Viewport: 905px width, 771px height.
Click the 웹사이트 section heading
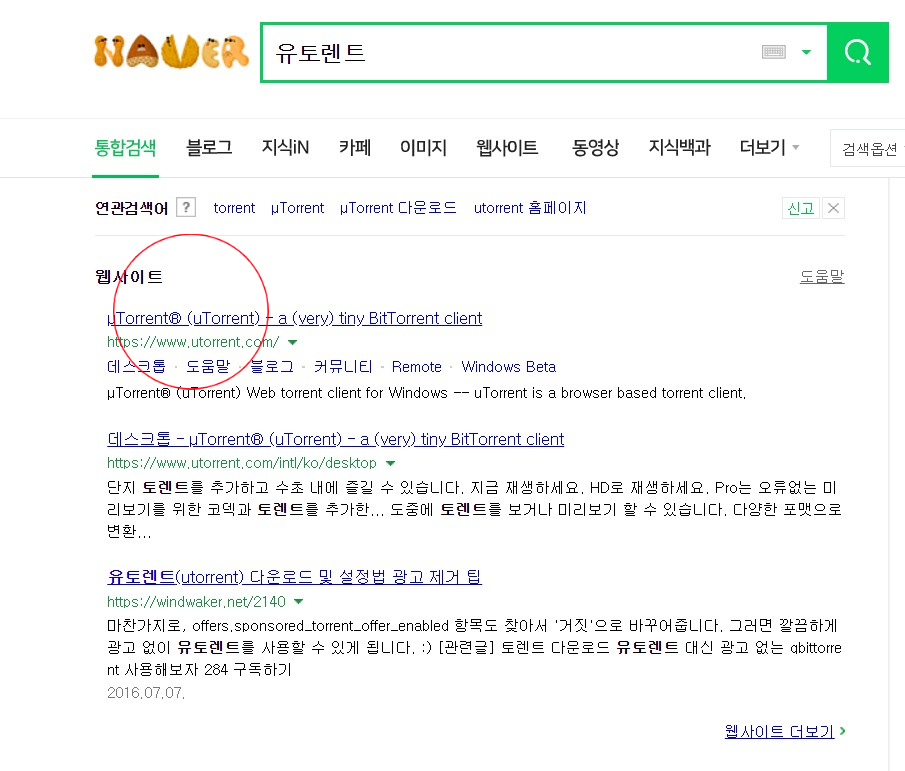coord(129,277)
